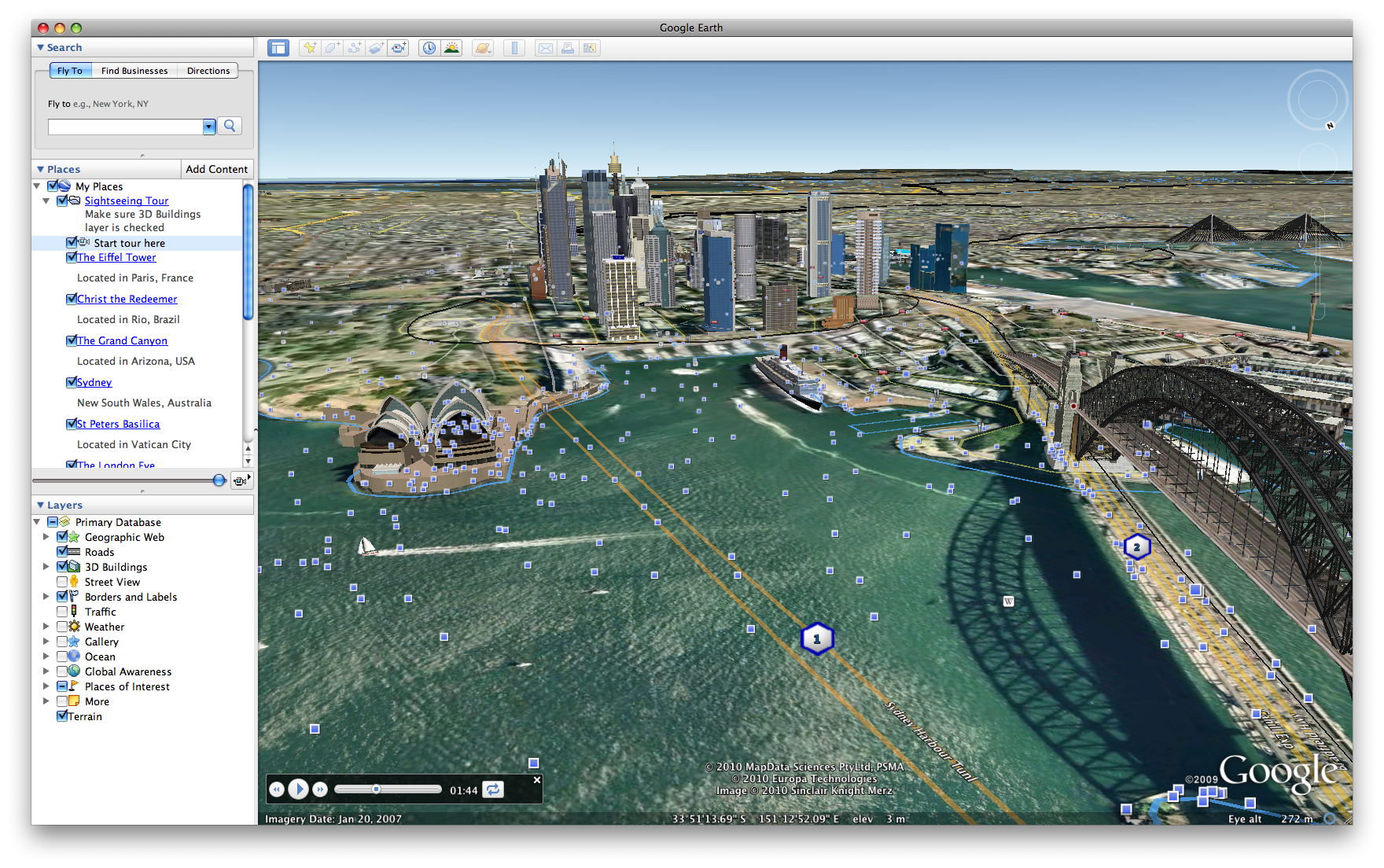Collapse the My Places tree node
This screenshot has height=868, width=1384.
(x=37, y=186)
